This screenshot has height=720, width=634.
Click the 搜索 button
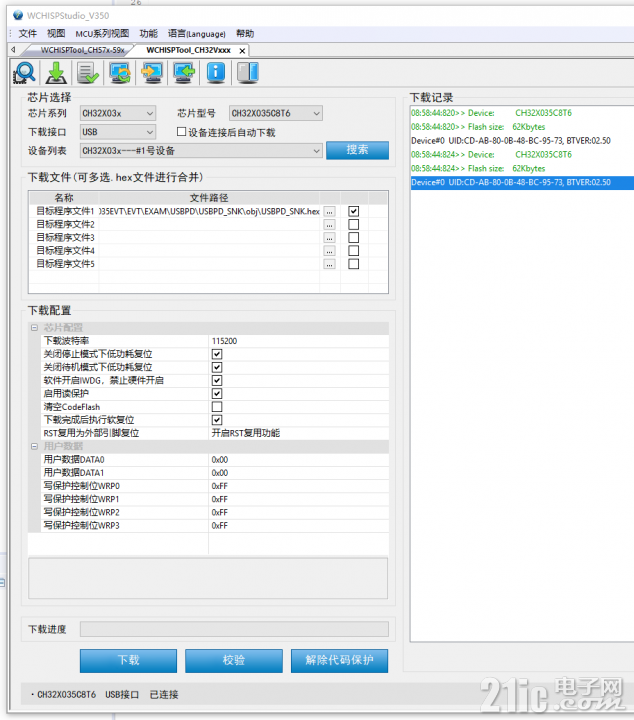tap(357, 150)
